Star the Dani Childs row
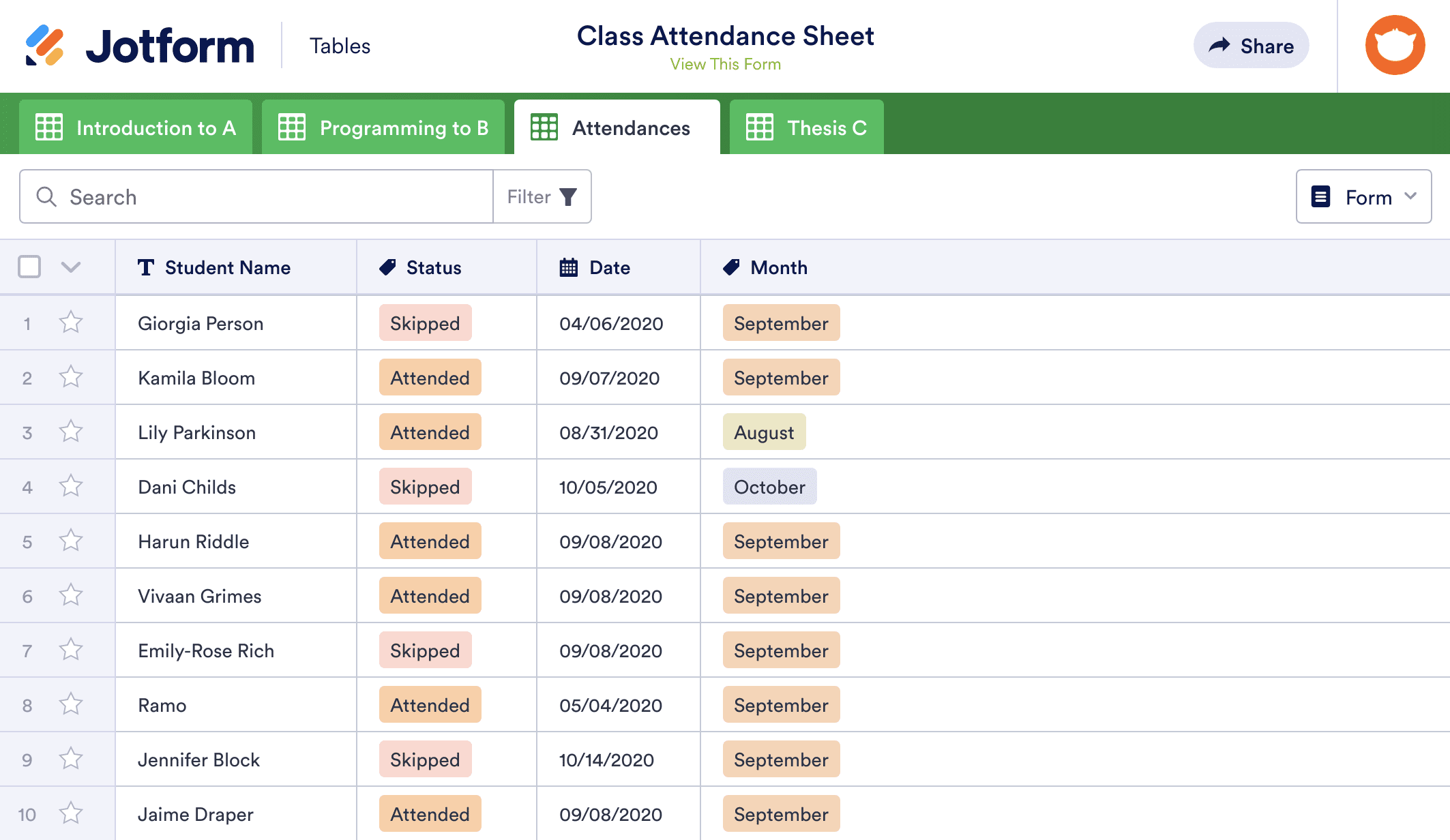This screenshot has height=840, width=1450. 71,486
